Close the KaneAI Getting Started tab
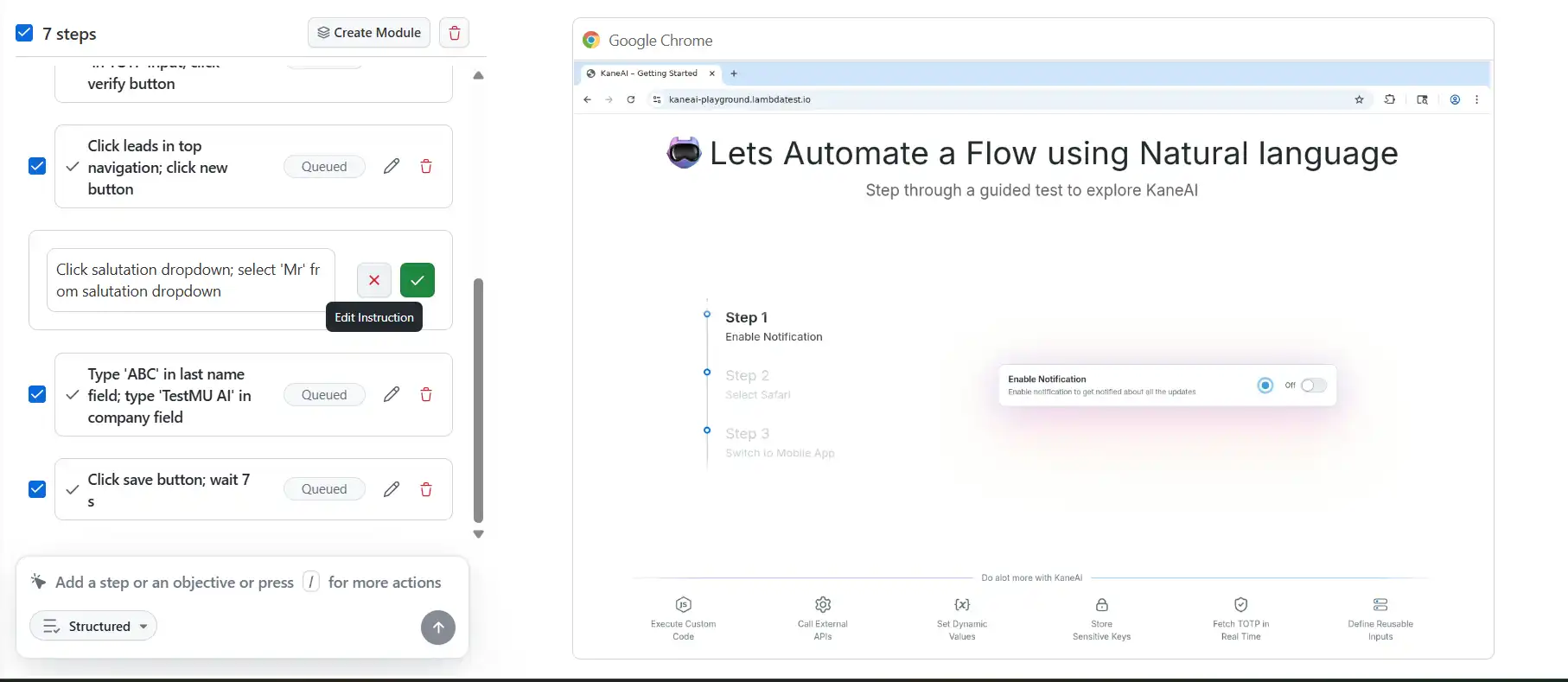 [x=711, y=73]
